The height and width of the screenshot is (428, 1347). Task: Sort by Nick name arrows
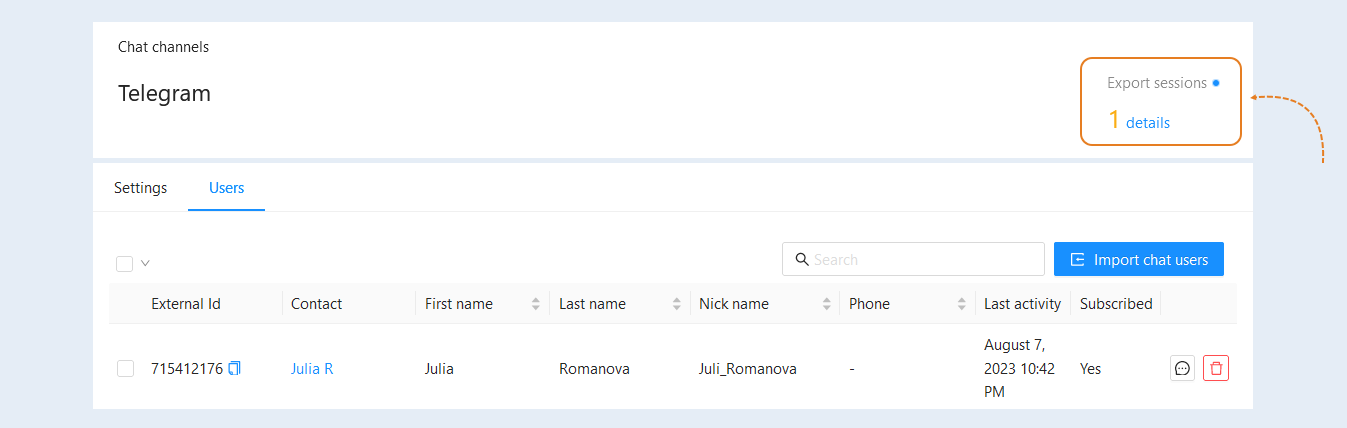pyautogui.click(x=826, y=304)
